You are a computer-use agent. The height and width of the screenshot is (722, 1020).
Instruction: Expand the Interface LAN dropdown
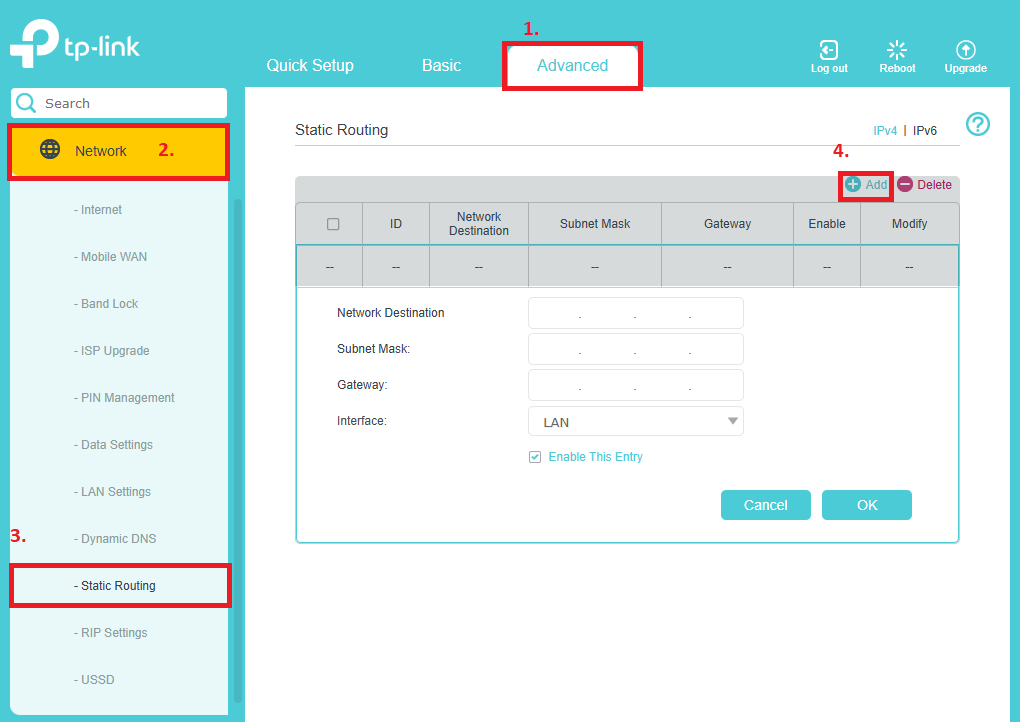coord(635,422)
